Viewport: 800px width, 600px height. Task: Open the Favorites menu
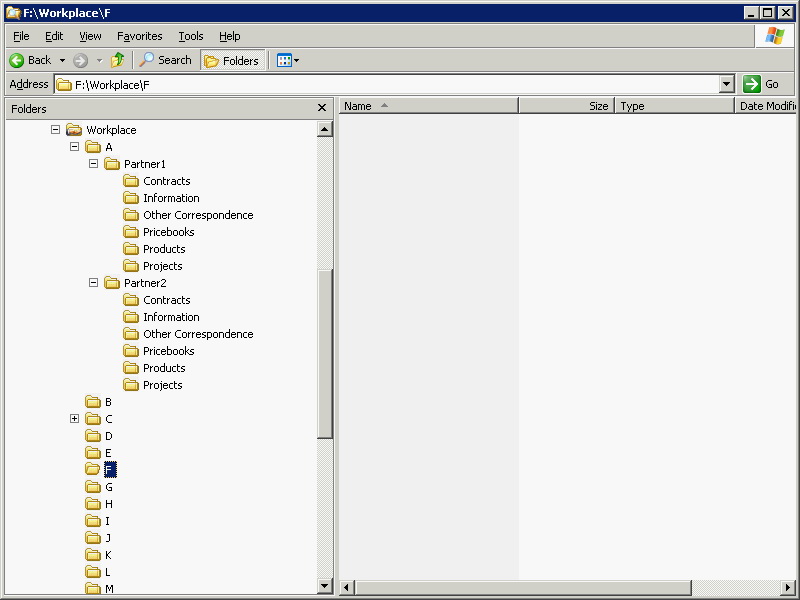click(139, 36)
